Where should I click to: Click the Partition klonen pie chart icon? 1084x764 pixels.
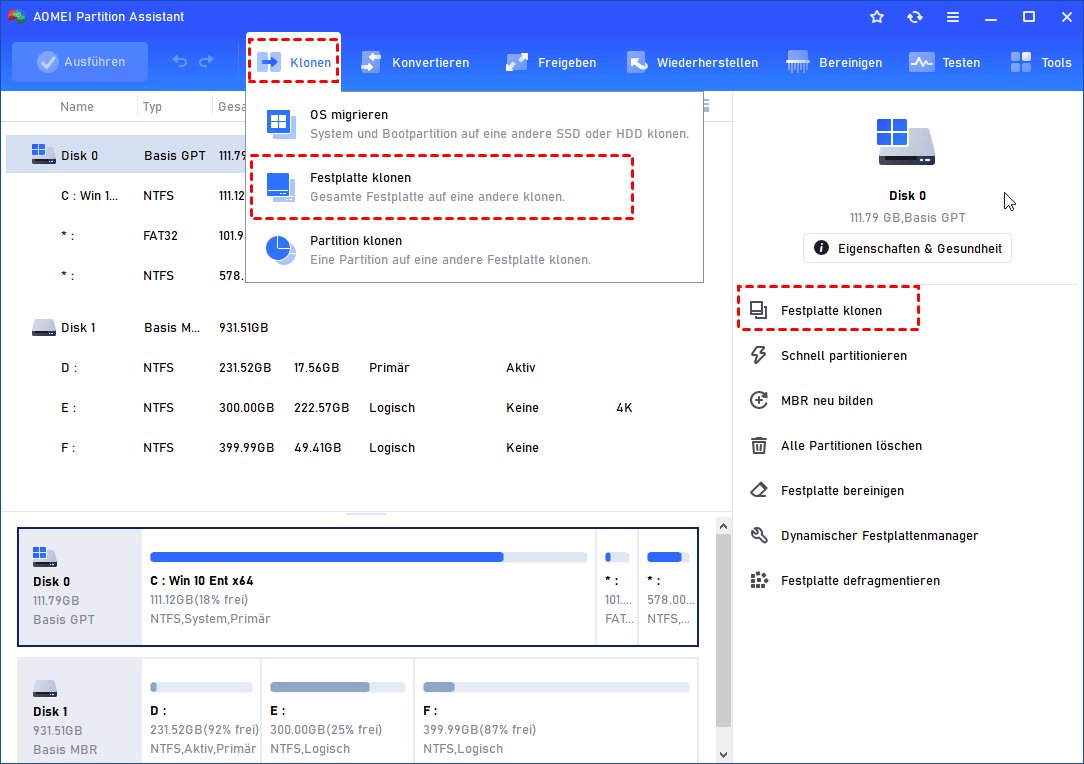281,250
